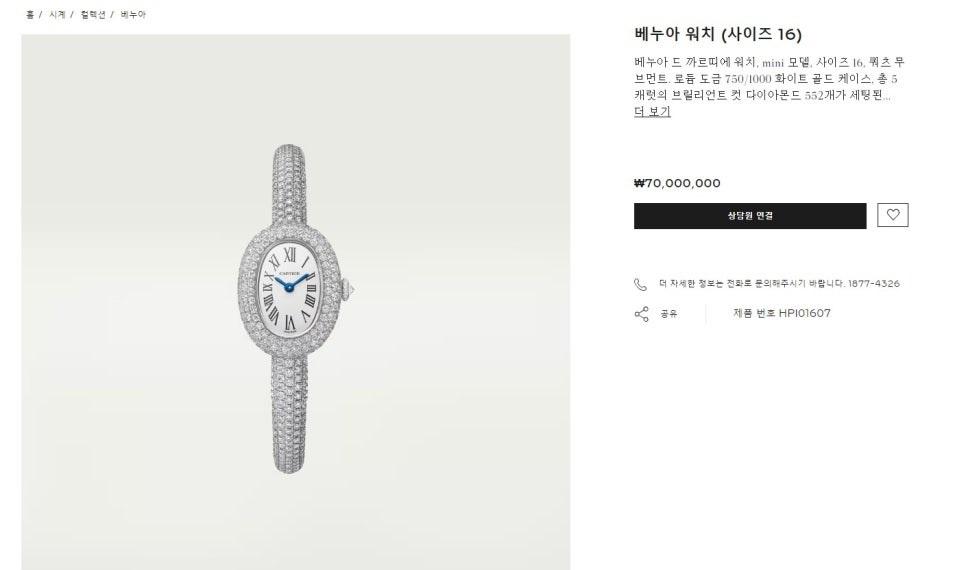Click the 상담원 연결 button
Screen dimensions: 966x570
750,216
